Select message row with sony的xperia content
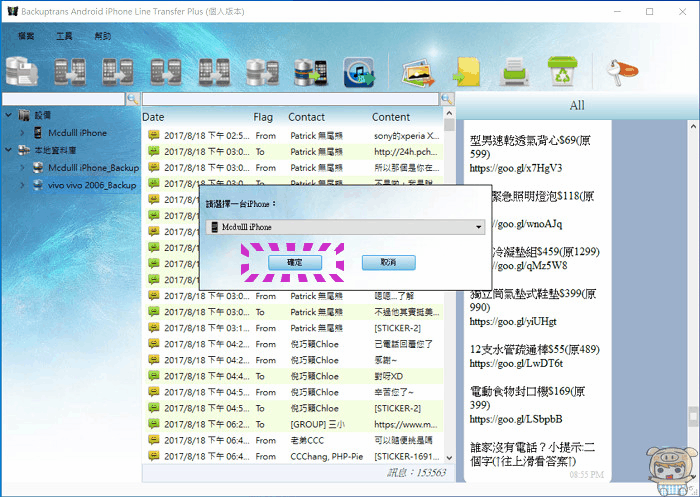700x497 pixels. click(x=294, y=136)
